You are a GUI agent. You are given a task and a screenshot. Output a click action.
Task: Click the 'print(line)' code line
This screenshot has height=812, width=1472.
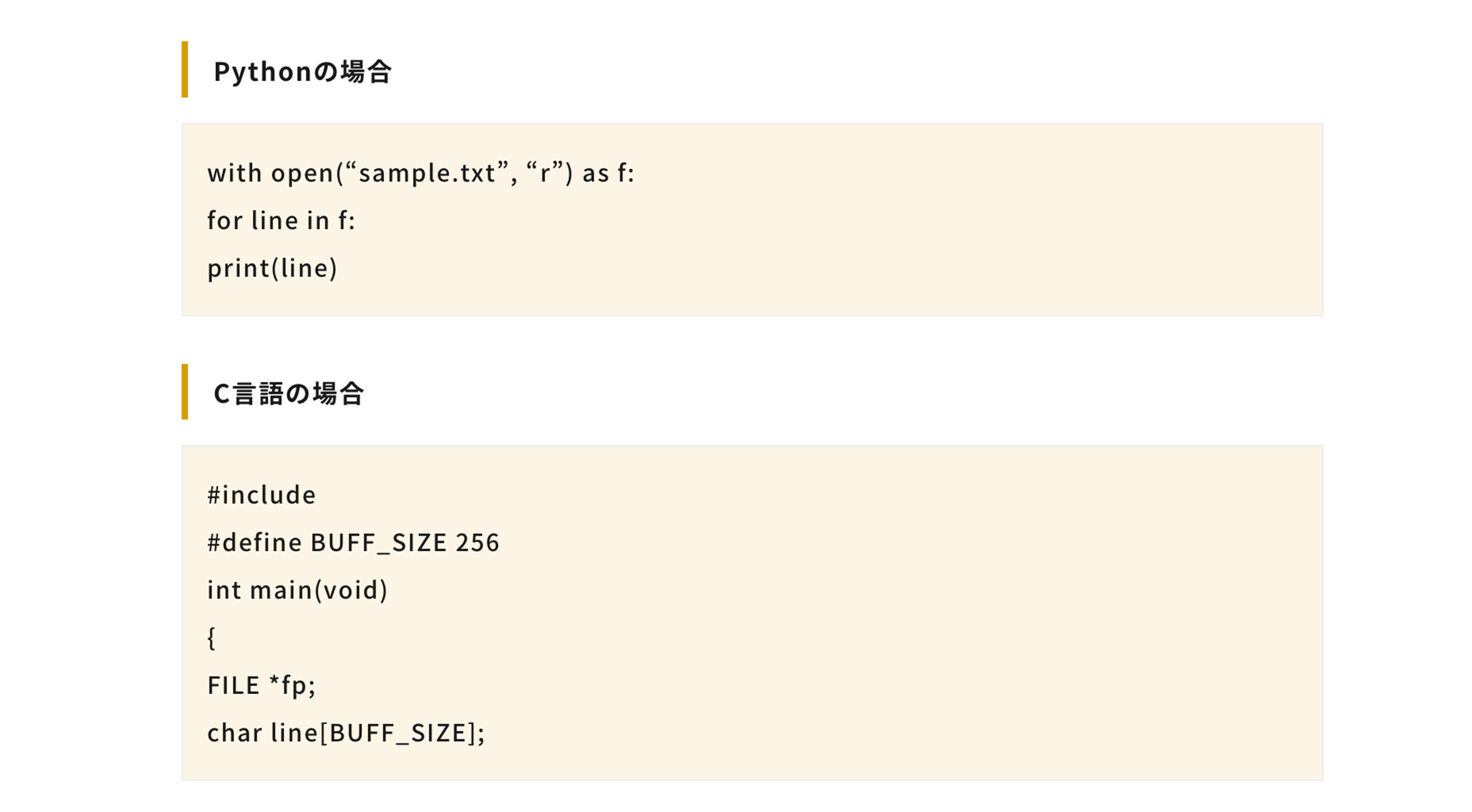point(272,269)
